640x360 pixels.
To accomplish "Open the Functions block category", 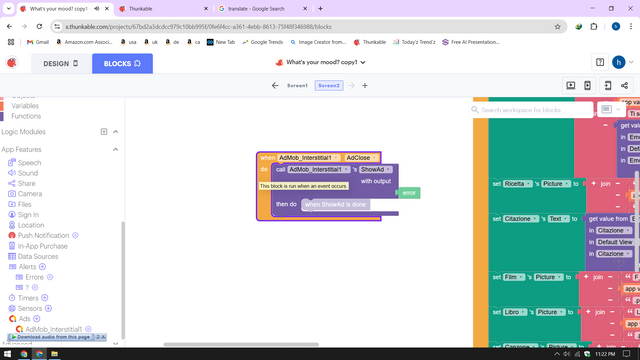I will point(26,116).
